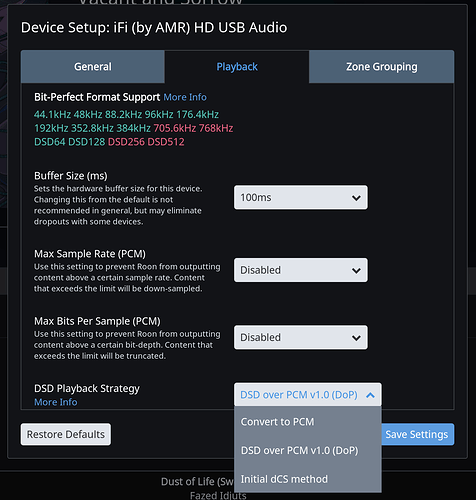Click the DSD64 format text

(50, 142)
